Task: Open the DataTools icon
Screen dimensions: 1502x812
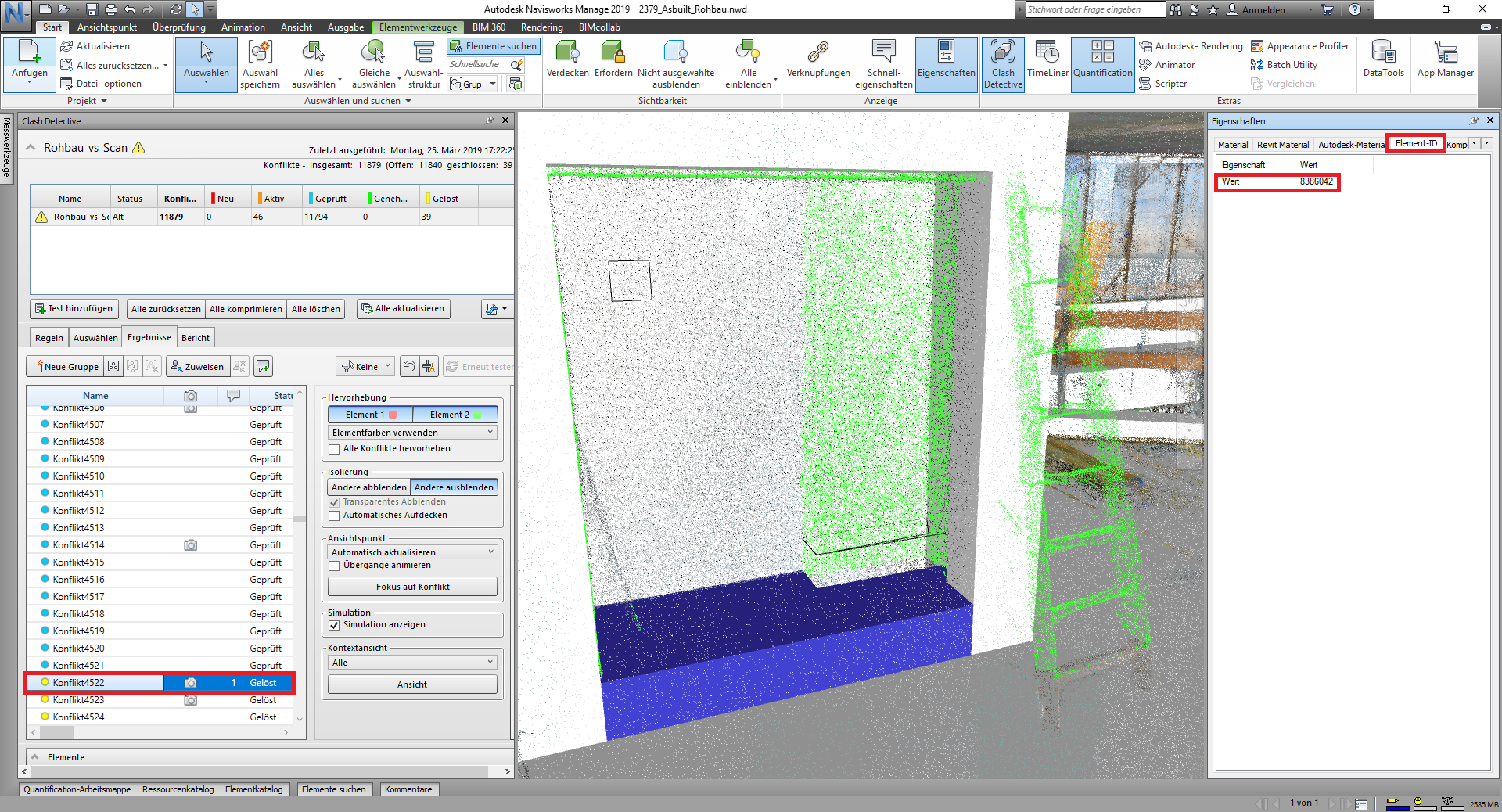Action: pyautogui.click(x=1383, y=61)
